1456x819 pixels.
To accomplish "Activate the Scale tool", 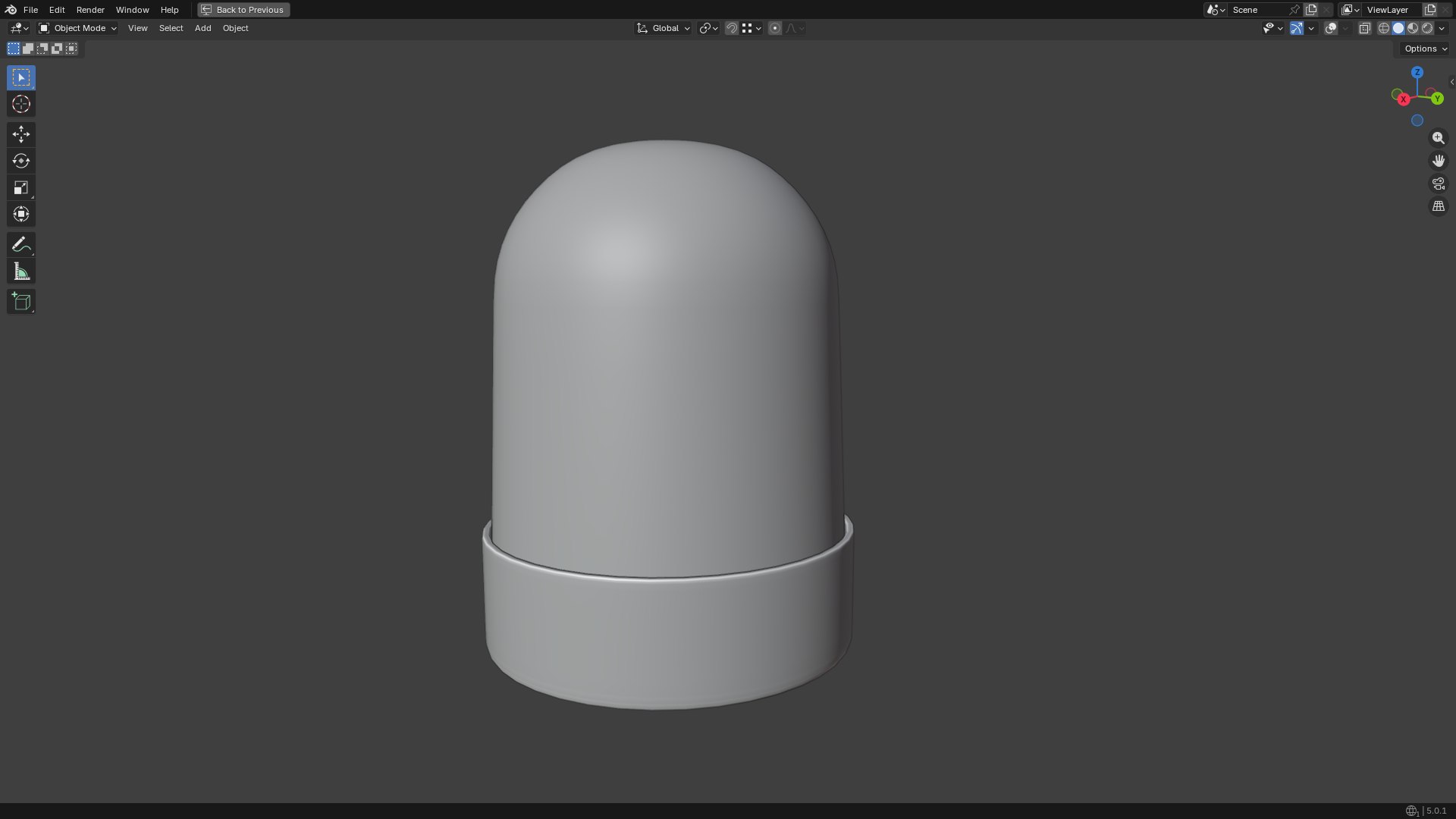I will click(21, 187).
